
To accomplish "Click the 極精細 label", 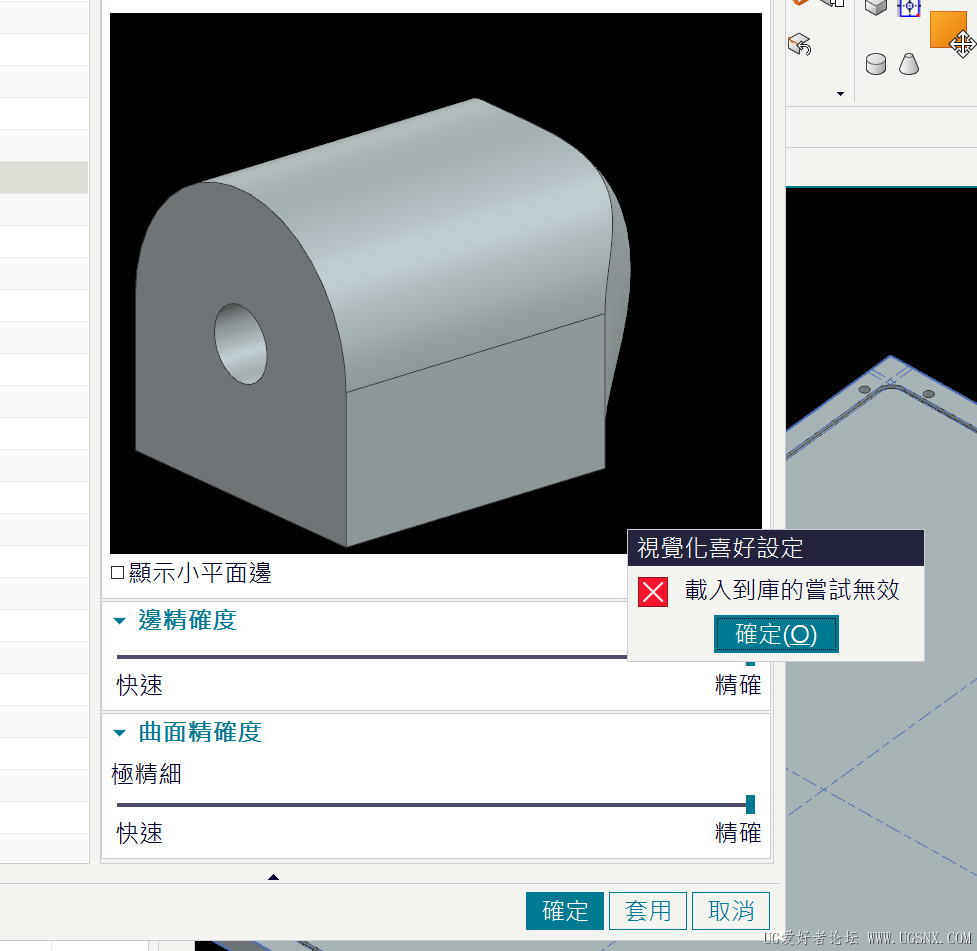I will (146, 774).
